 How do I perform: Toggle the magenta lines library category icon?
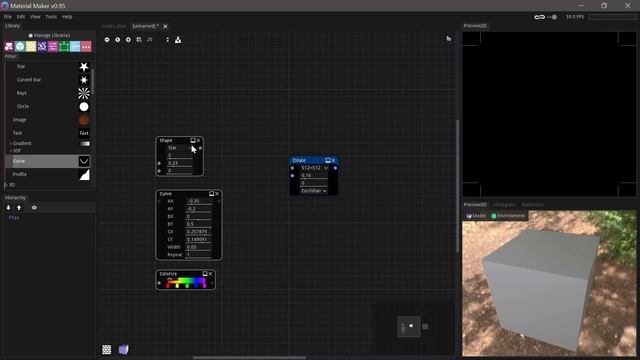(53, 47)
